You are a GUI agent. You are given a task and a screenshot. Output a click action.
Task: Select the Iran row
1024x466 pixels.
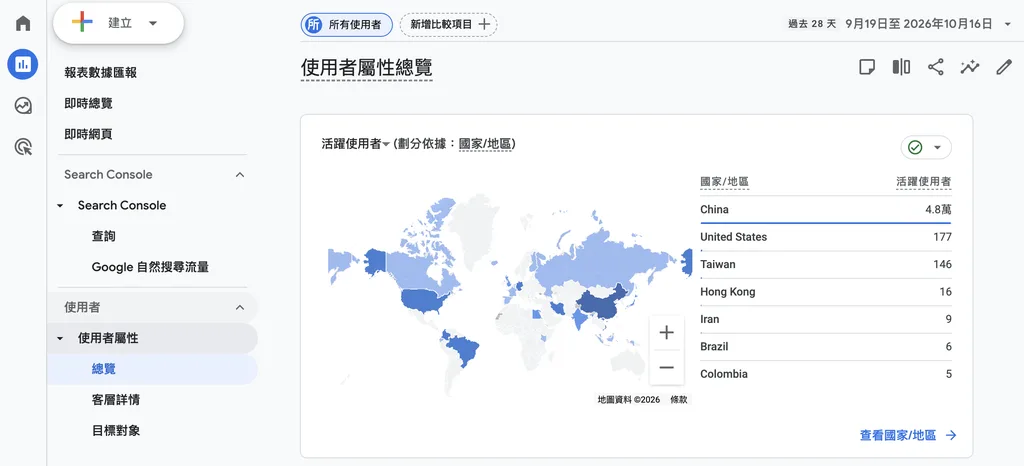[x=825, y=319]
